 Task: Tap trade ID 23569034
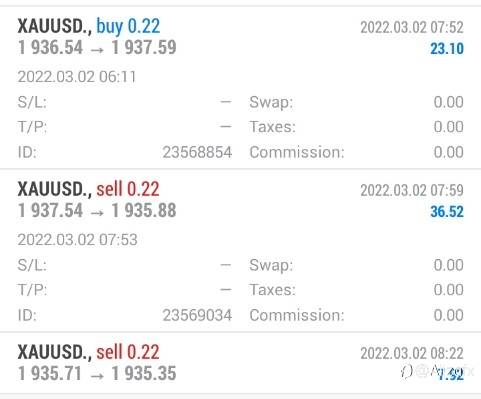point(197,315)
